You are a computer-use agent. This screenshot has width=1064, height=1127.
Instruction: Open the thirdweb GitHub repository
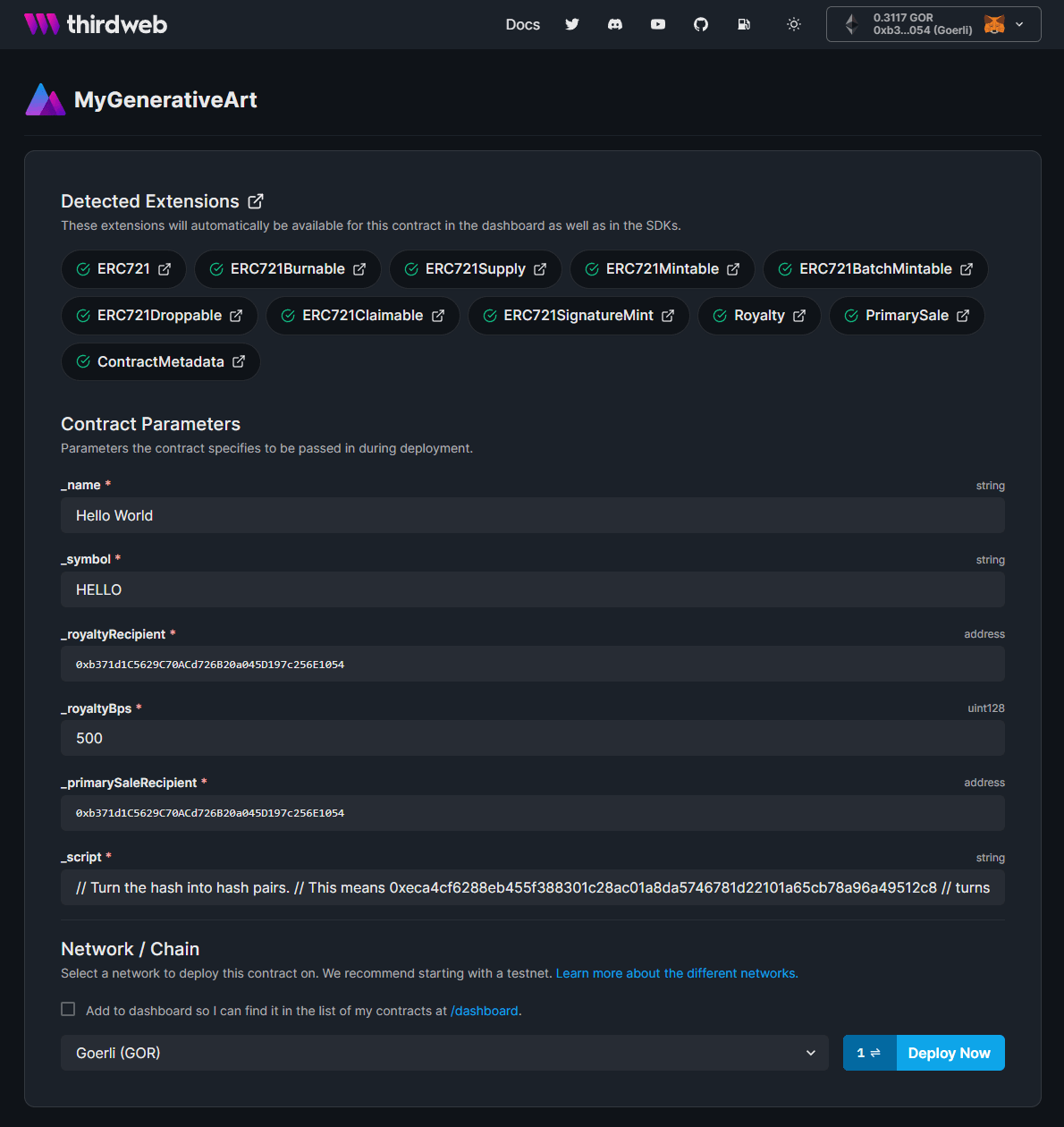(701, 24)
